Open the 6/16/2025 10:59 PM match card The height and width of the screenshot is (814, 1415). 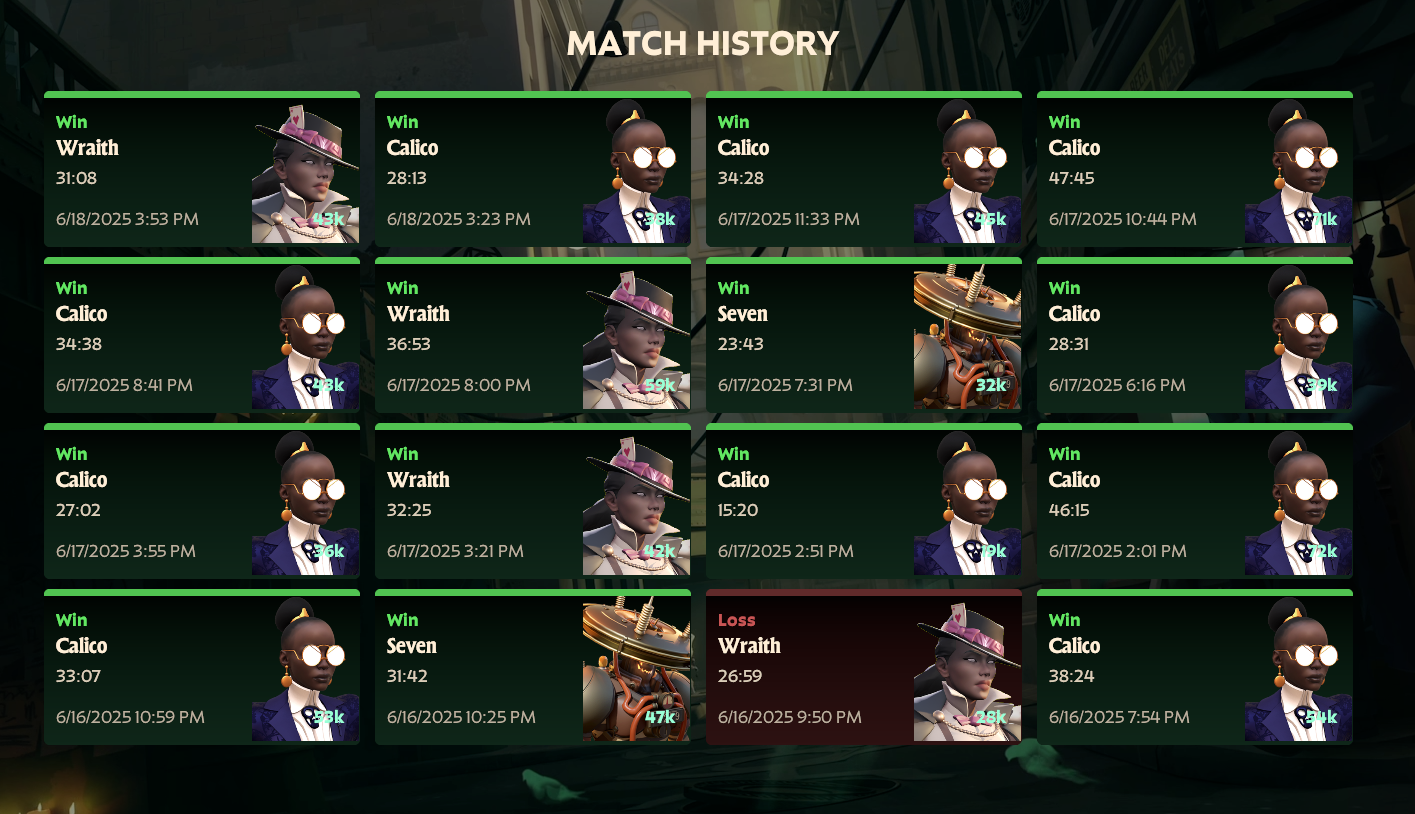click(202, 667)
